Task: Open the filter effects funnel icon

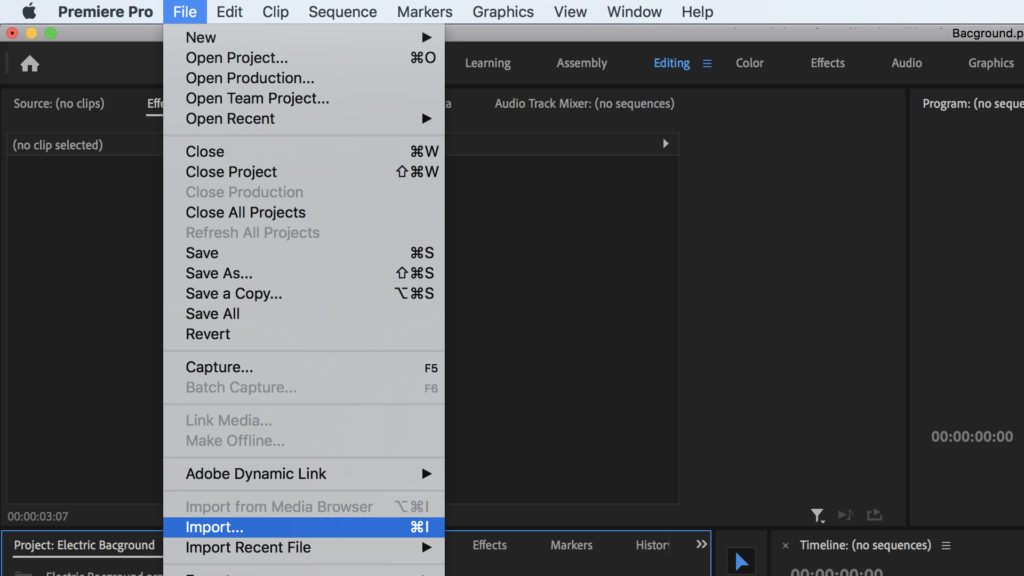Action: tap(817, 515)
